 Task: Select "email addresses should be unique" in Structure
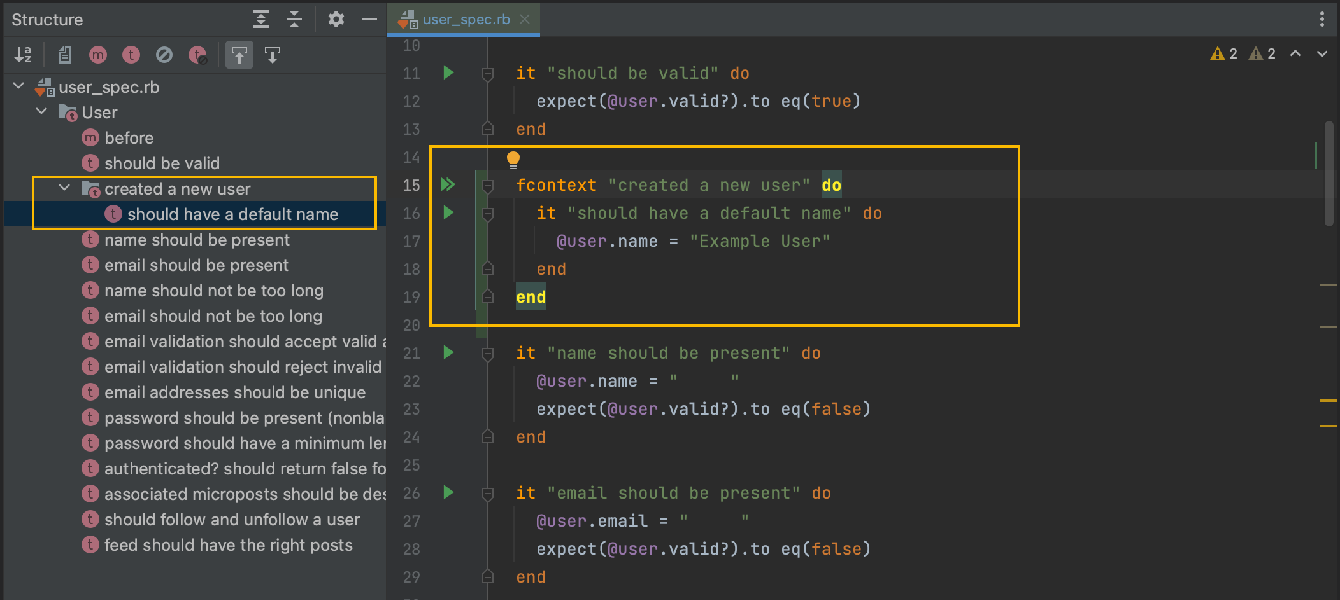point(235,392)
